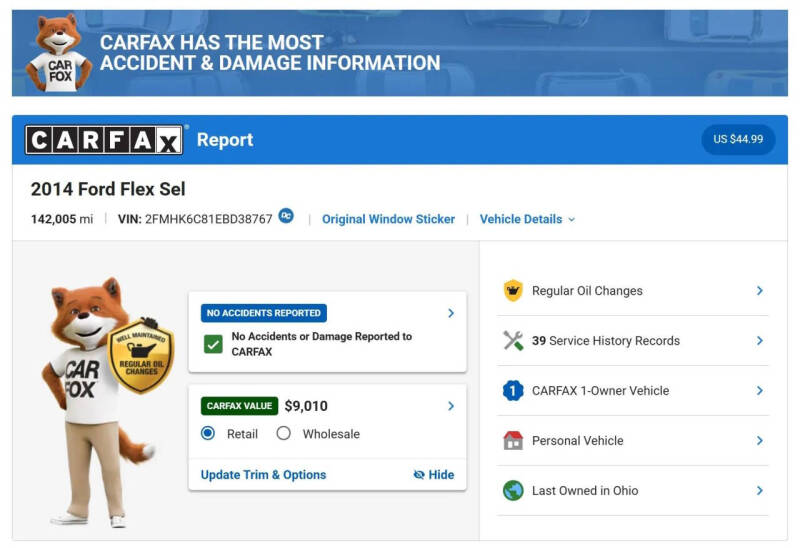This screenshot has height=548, width=800.
Task: Open the No Accidents Reported chevron
Action: [451, 313]
